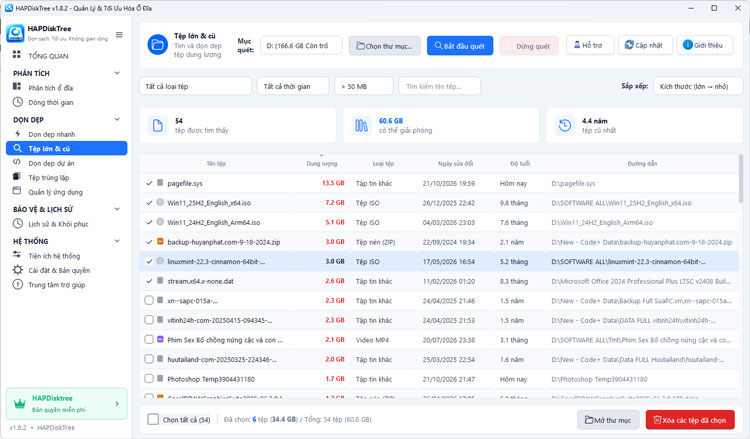
Task: Click Tệp trùng lặp copy icon
Action: click(17, 176)
